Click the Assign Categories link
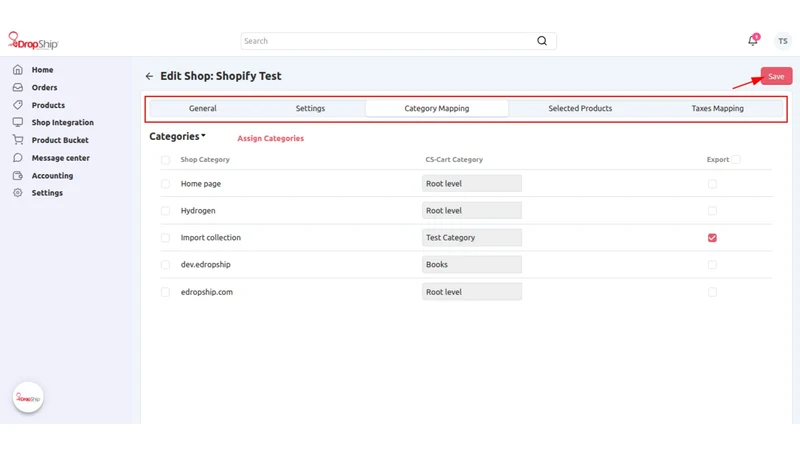 coord(270,138)
